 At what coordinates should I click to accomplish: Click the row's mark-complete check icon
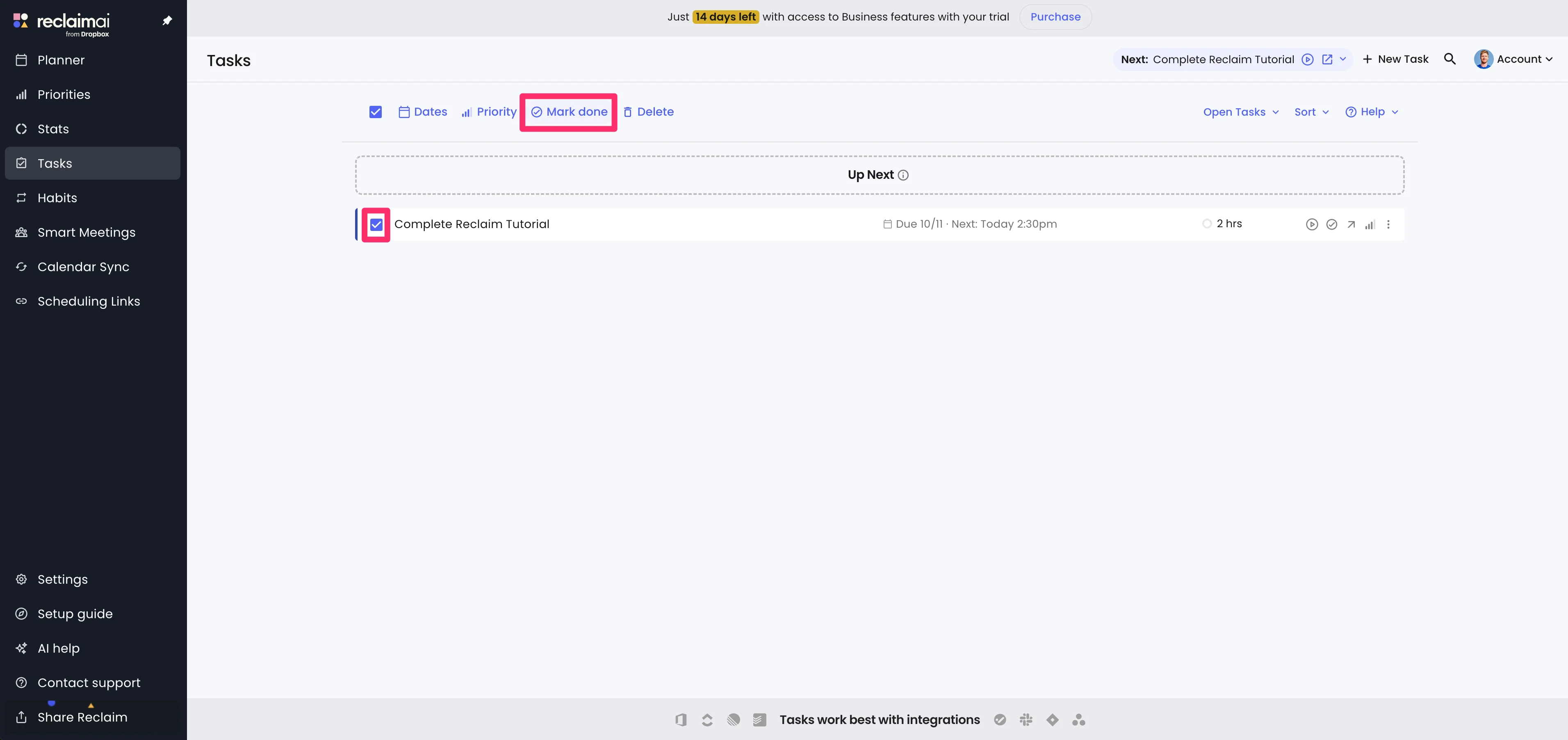(1332, 224)
